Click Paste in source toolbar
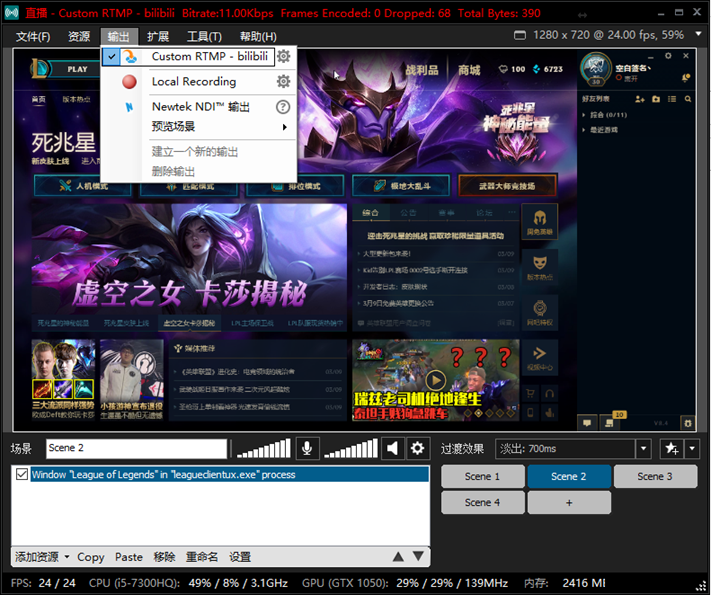The image size is (711, 595). click(x=129, y=557)
